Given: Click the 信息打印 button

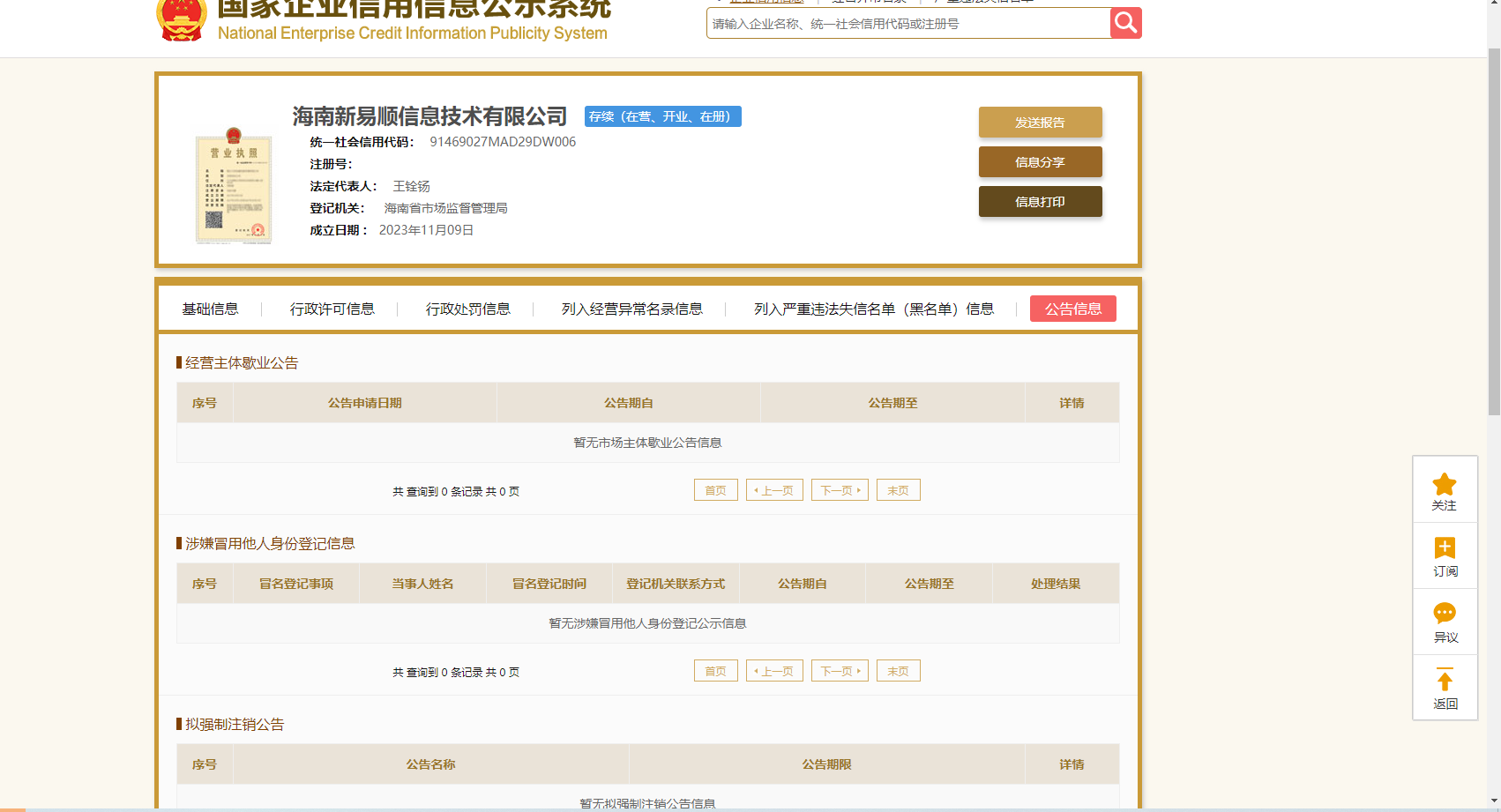Looking at the screenshot, I should (x=1041, y=202).
